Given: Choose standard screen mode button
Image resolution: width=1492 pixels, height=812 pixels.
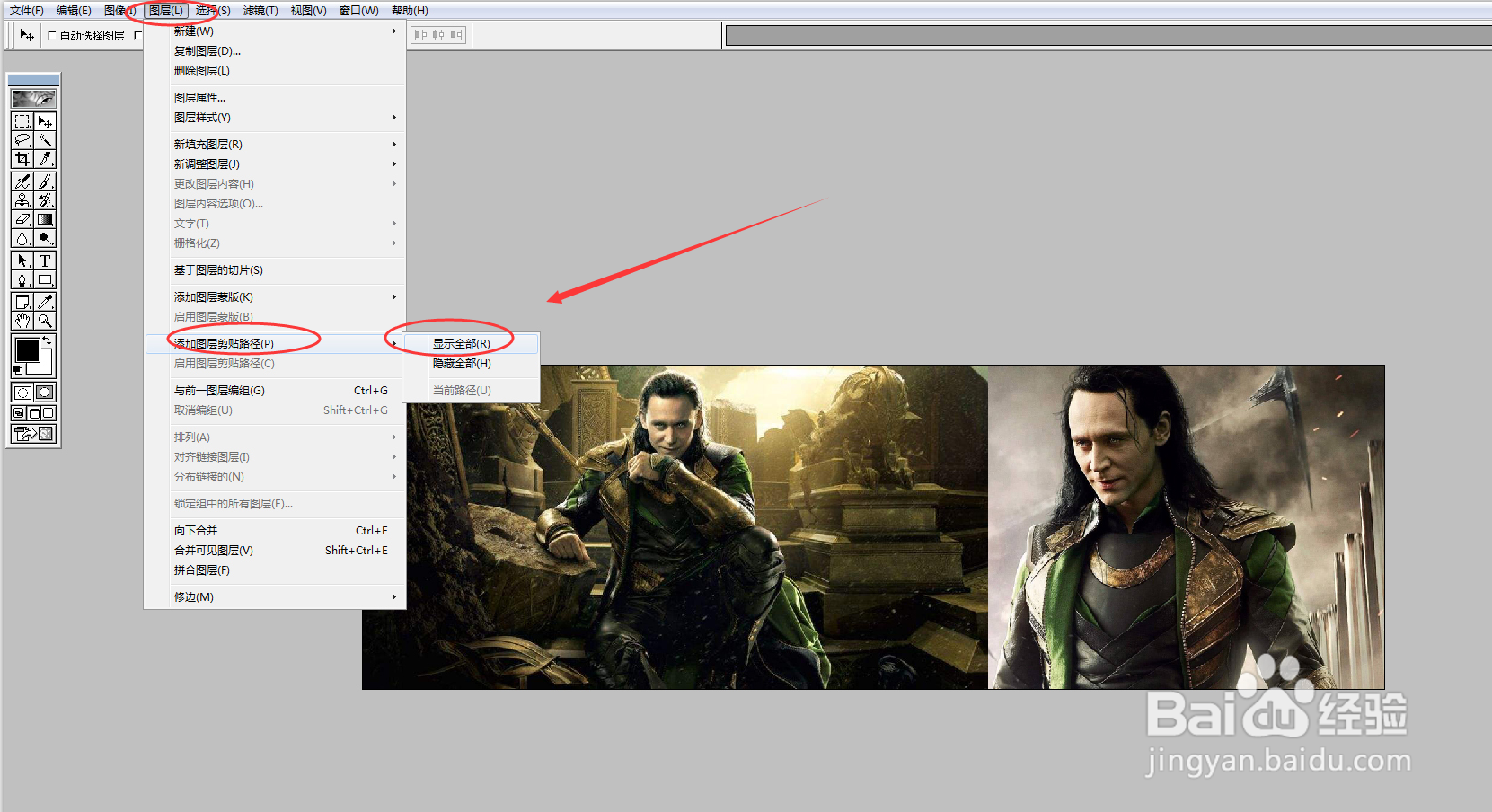Looking at the screenshot, I should 19,413.
